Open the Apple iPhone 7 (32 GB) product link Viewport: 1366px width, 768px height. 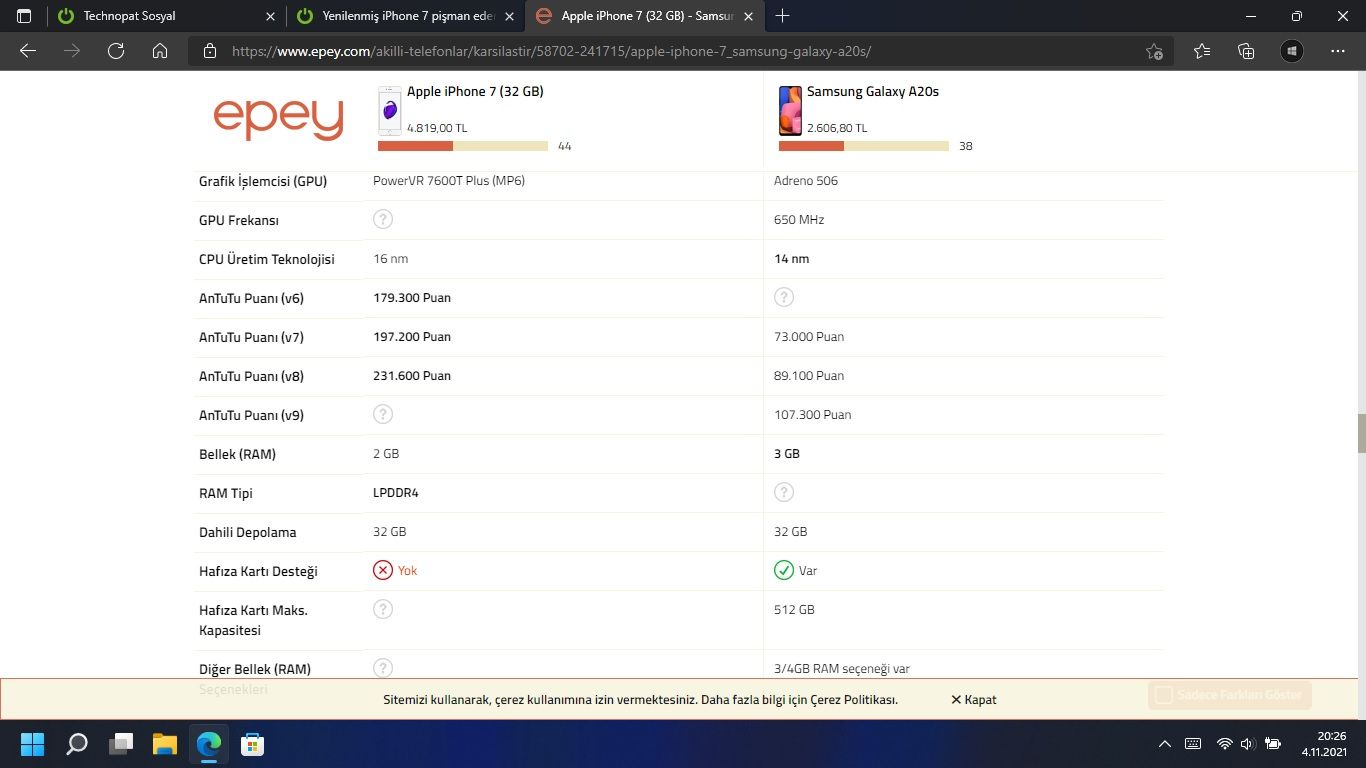click(x=475, y=92)
